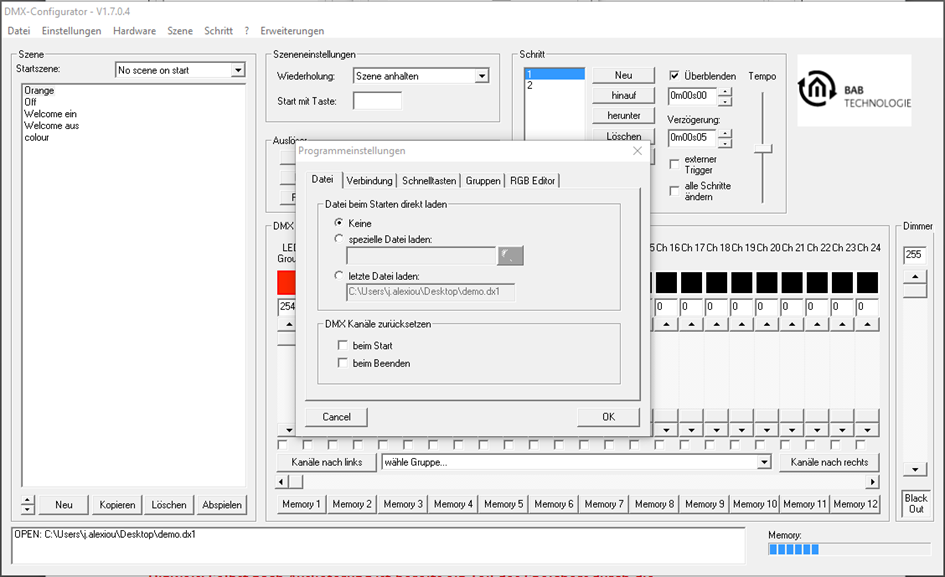Click the BAB Technologie logo
This screenshot has width=945, height=577.
pos(854,90)
